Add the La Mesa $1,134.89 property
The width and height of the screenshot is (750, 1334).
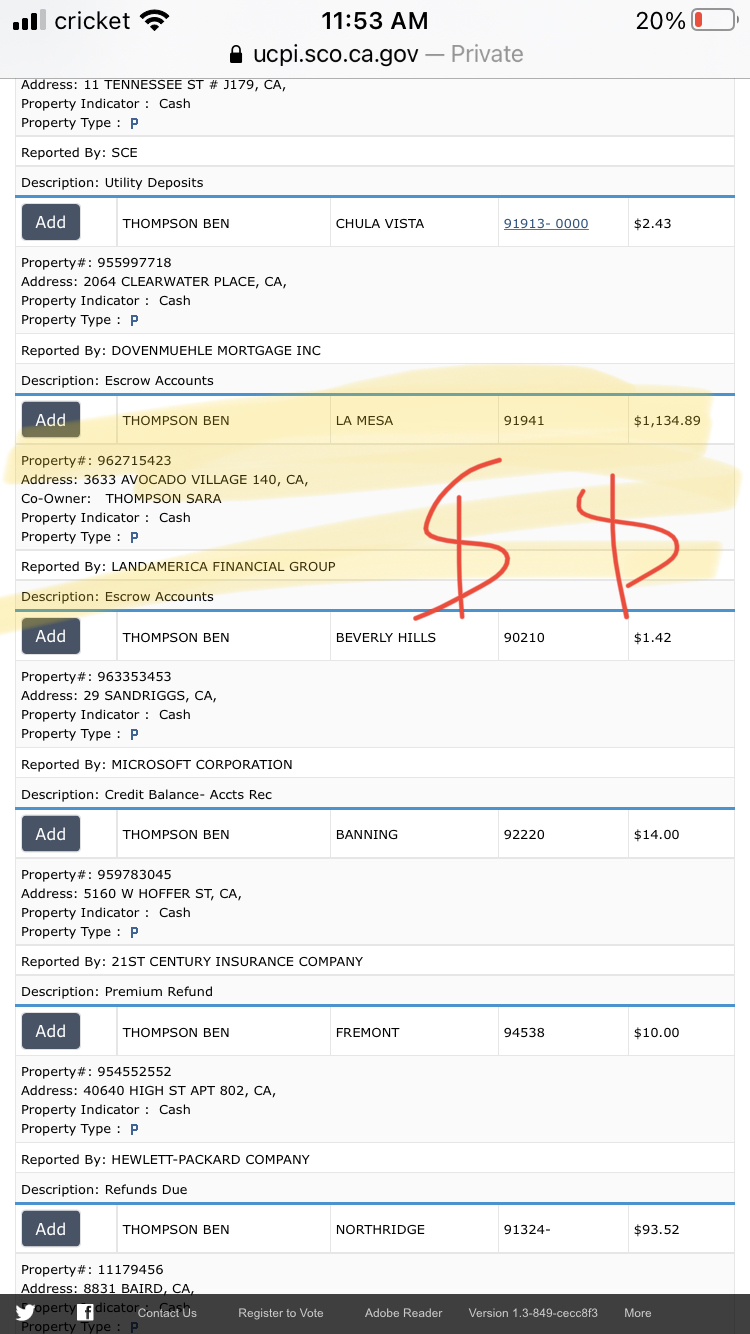tap(51, 420)
